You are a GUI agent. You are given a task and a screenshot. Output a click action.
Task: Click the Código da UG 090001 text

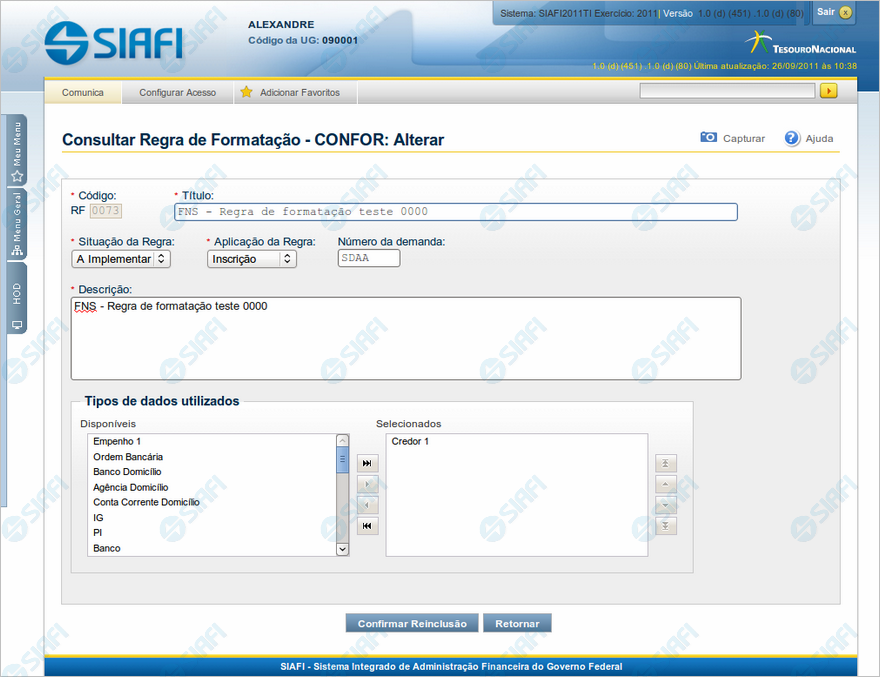point(303,40)
